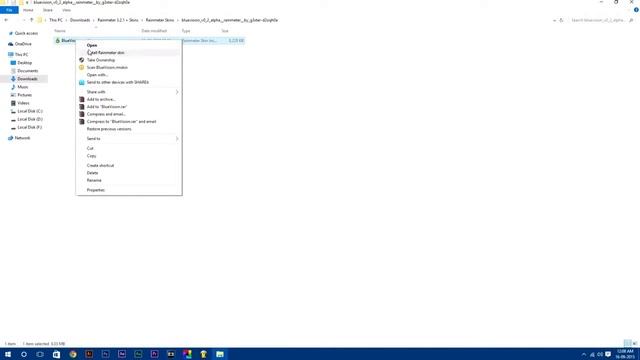The width and height of the screenshot is (640, 360).
Task: Expand the Send to submenu
Action: pos(129,138)
